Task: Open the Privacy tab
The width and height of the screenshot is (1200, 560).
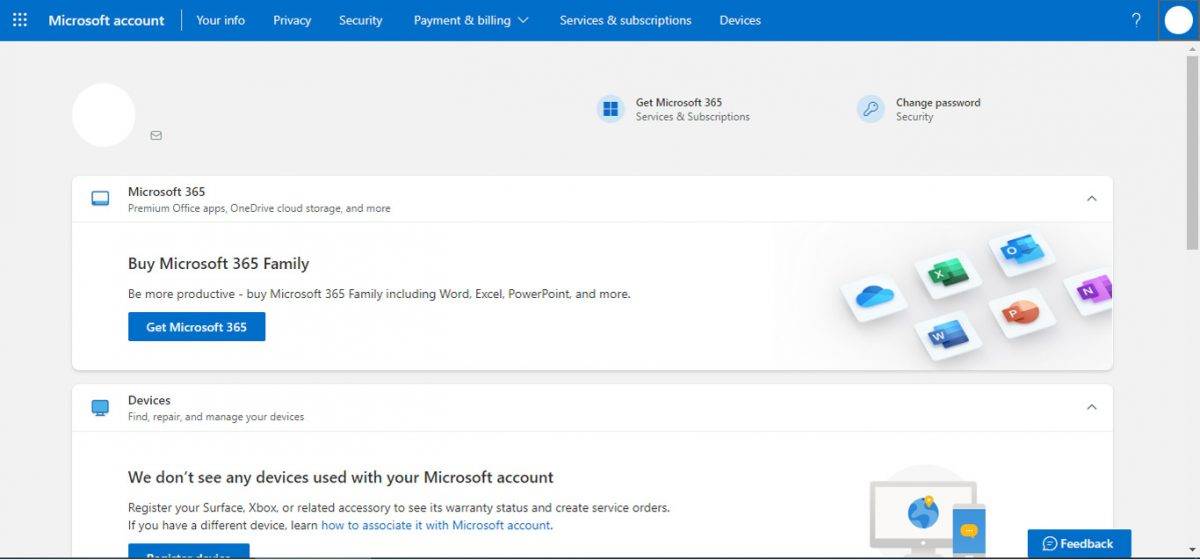Action: pyautogui.click(x=292, y=20)
